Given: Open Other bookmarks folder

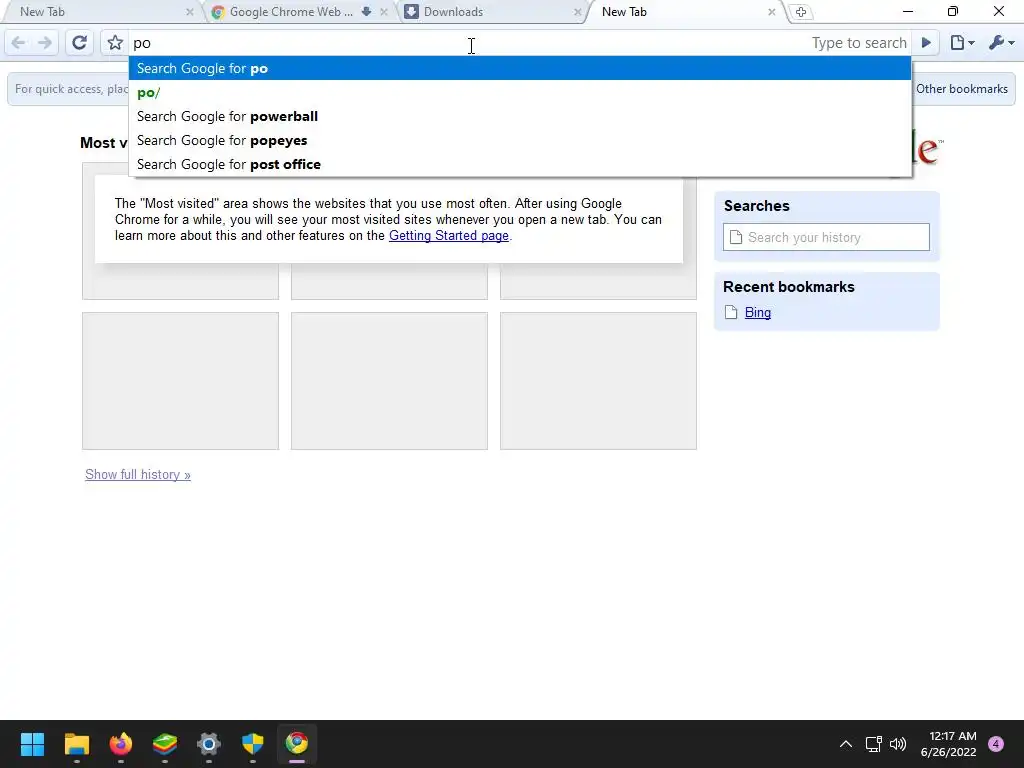Looking at the screenshot, I should 961,89.
